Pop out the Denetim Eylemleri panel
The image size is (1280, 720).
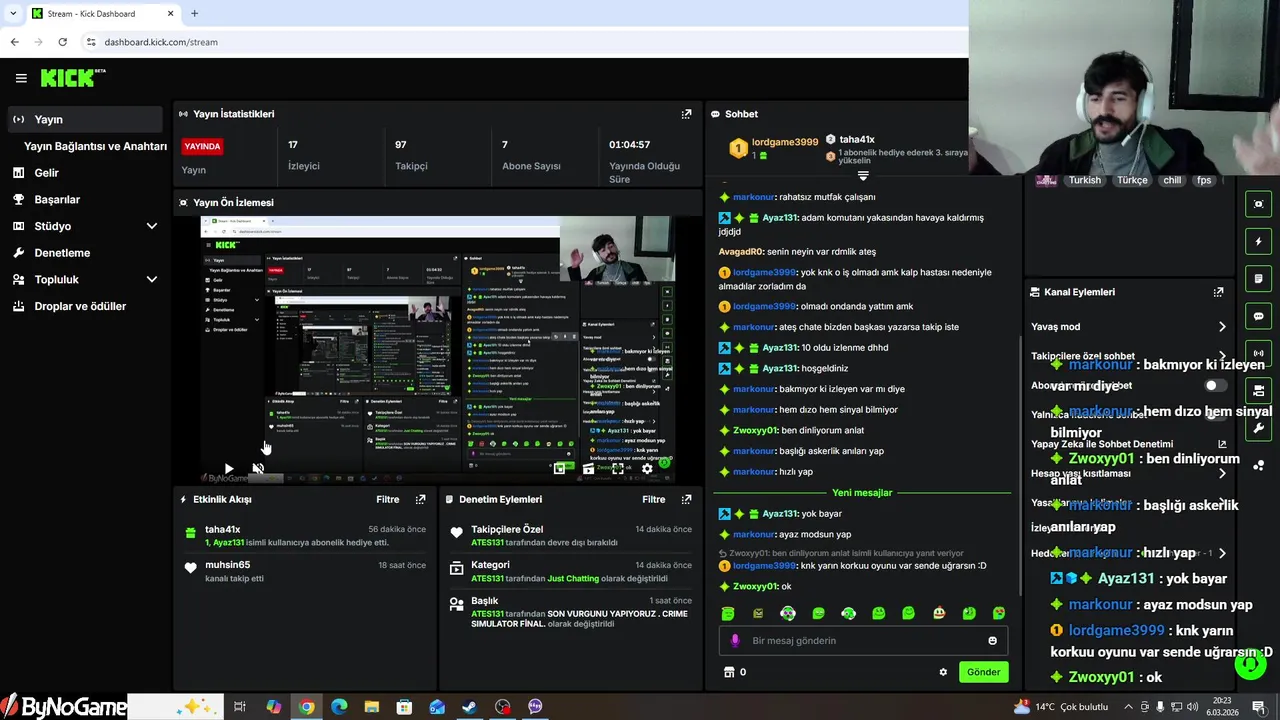point(686,499)
